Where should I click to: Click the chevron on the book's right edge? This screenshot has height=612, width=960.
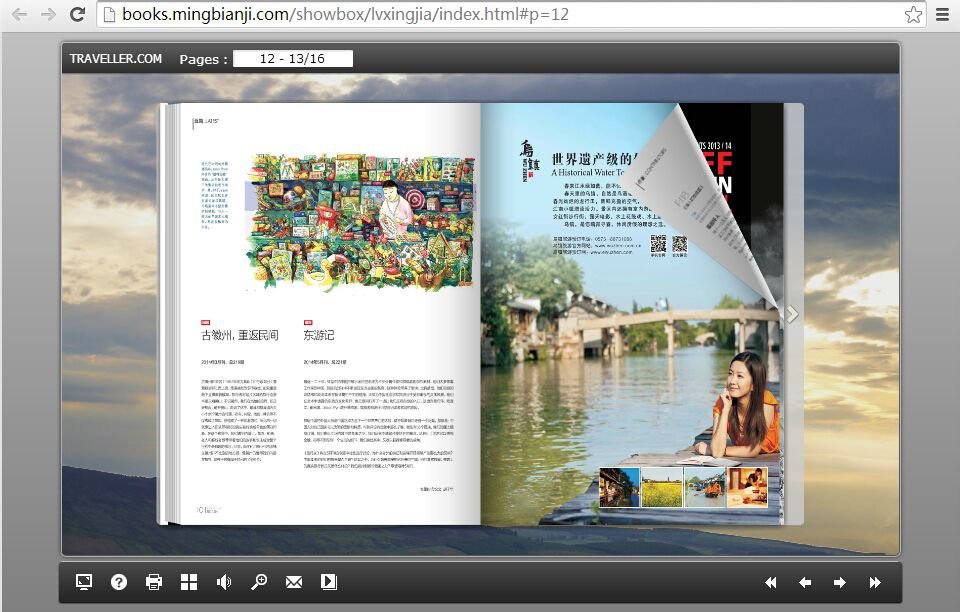click(x=792, y=314)
